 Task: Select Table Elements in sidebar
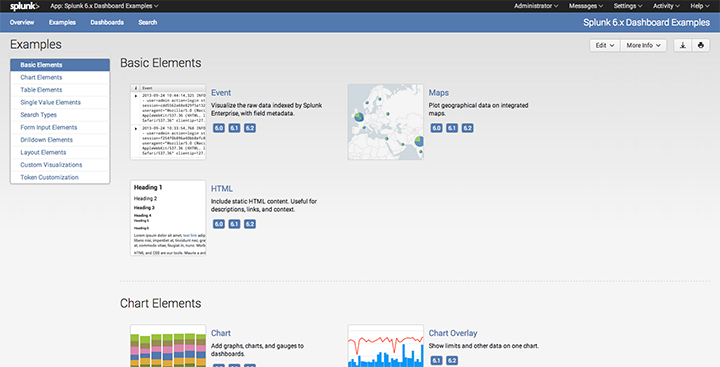(60, 90)
